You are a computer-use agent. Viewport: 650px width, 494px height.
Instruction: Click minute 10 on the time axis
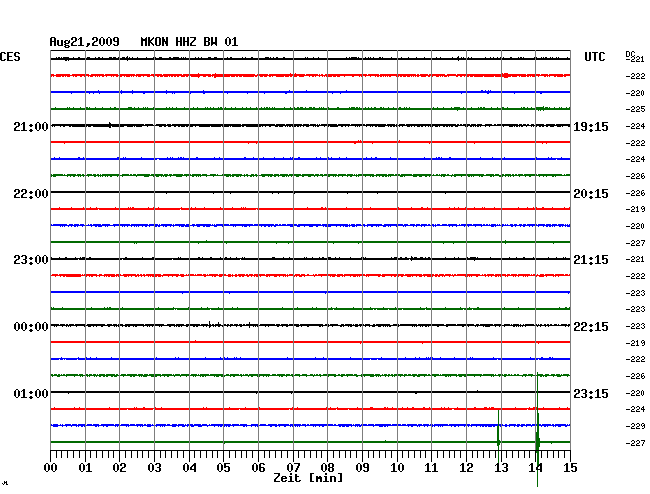pyautogui.click(x=397, y=468)
